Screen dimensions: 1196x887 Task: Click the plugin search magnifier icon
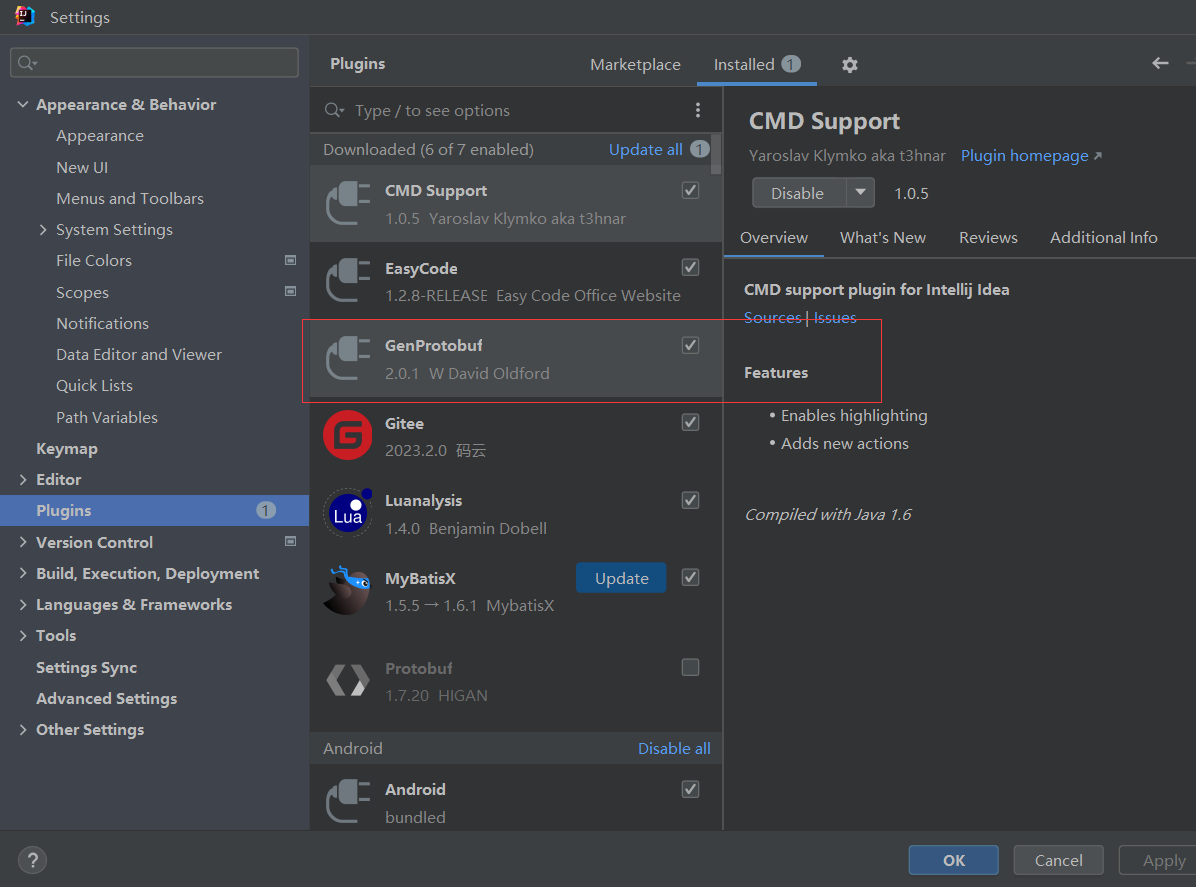(334, 111)
